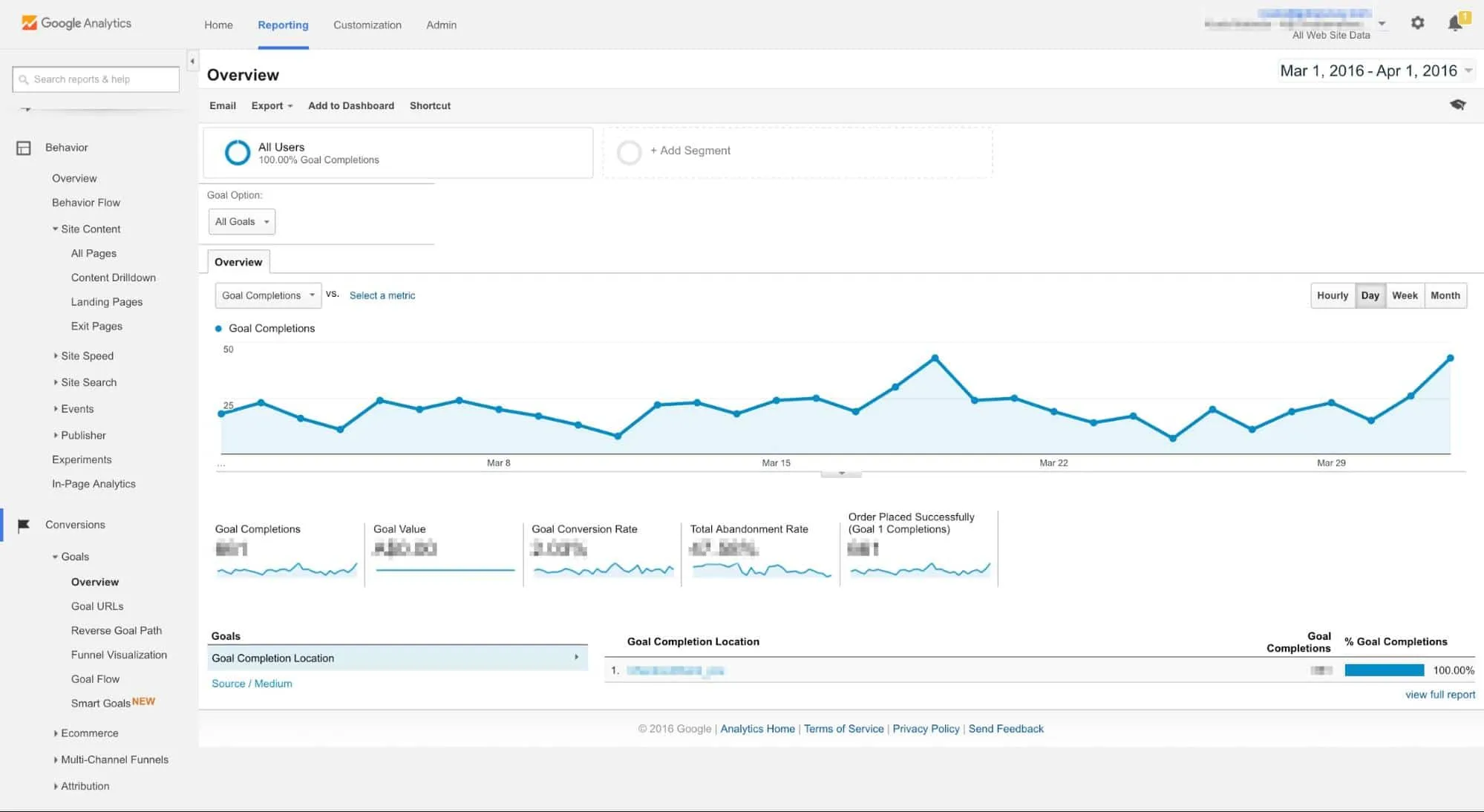Open the Admin tab
This screenshot has width=1484, height=812.
[x=441, y=24]
